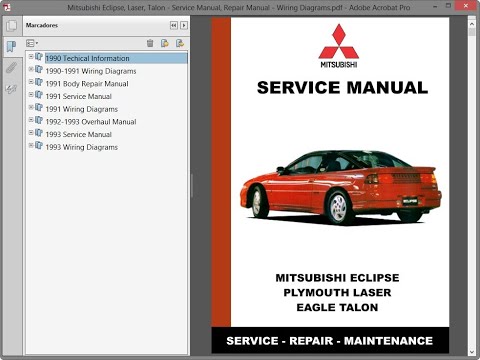480x360 pixels.
Task: Find the current bookmark icon
Action: [x=180, y=43]
